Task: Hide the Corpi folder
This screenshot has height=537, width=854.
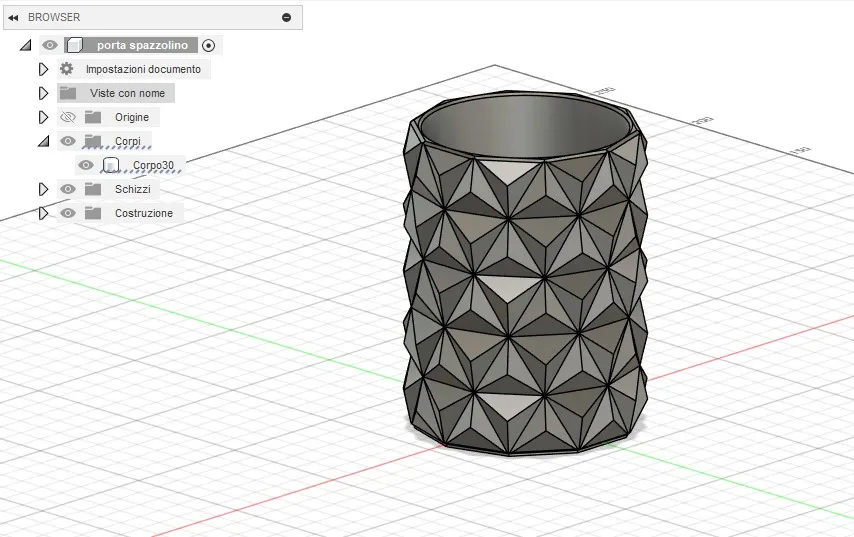Action: tap(68, 141)
